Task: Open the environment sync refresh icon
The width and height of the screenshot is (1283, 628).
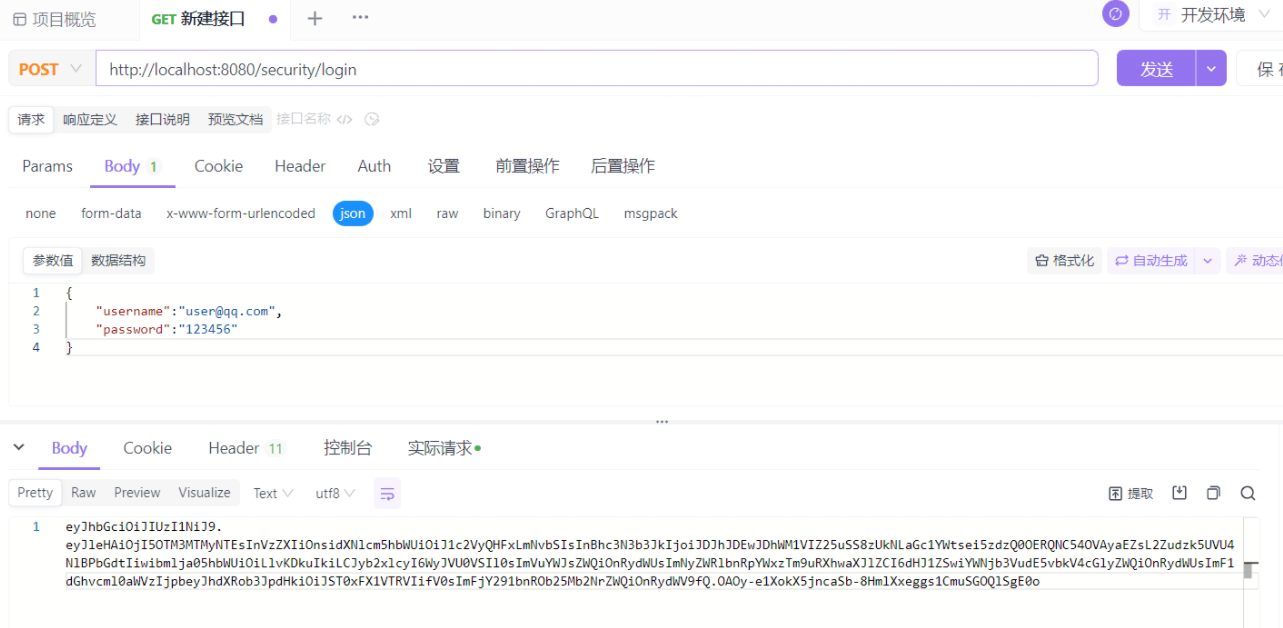Action: point(1115,14)
